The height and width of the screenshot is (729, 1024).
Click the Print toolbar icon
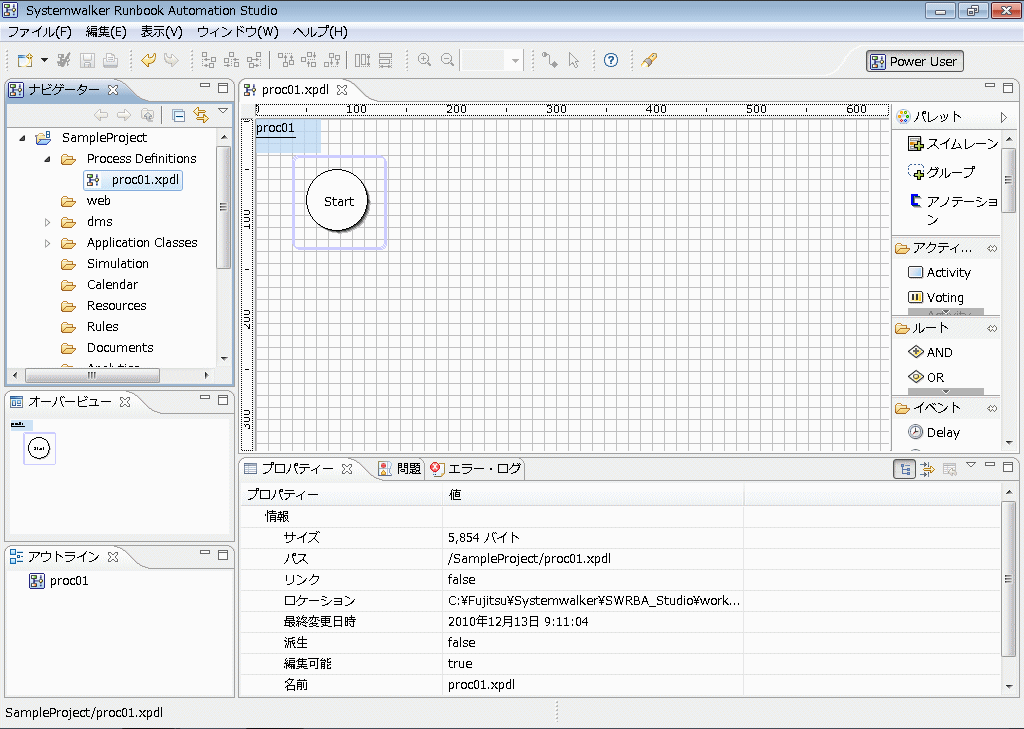click(x=110, y=61)
